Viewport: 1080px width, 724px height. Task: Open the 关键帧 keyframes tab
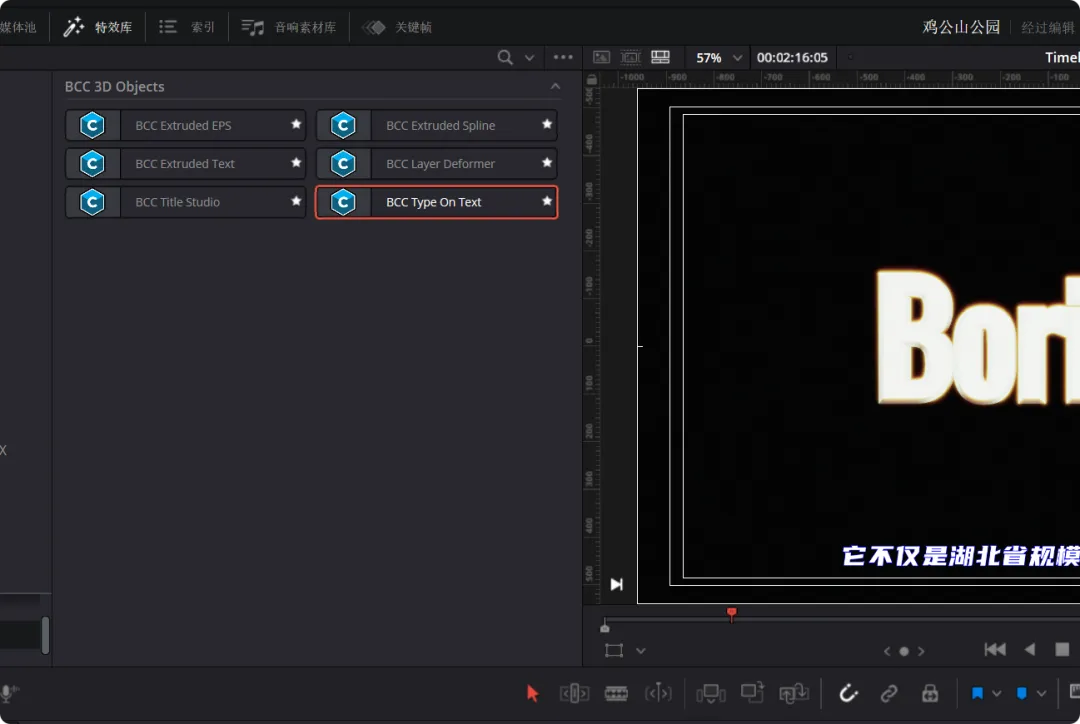coord(397,28)
